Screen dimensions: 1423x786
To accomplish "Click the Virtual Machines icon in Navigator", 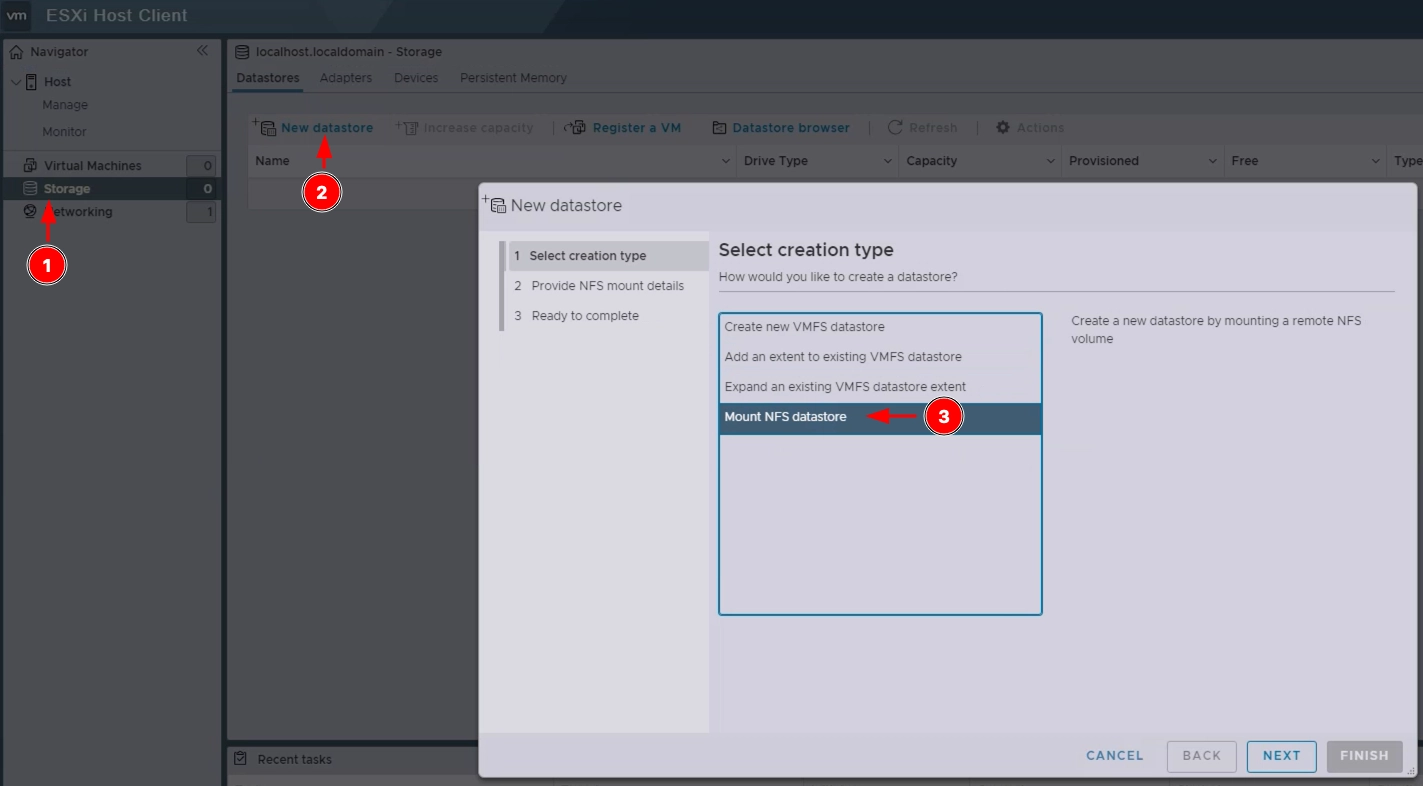I will click(x=30, y=165).
